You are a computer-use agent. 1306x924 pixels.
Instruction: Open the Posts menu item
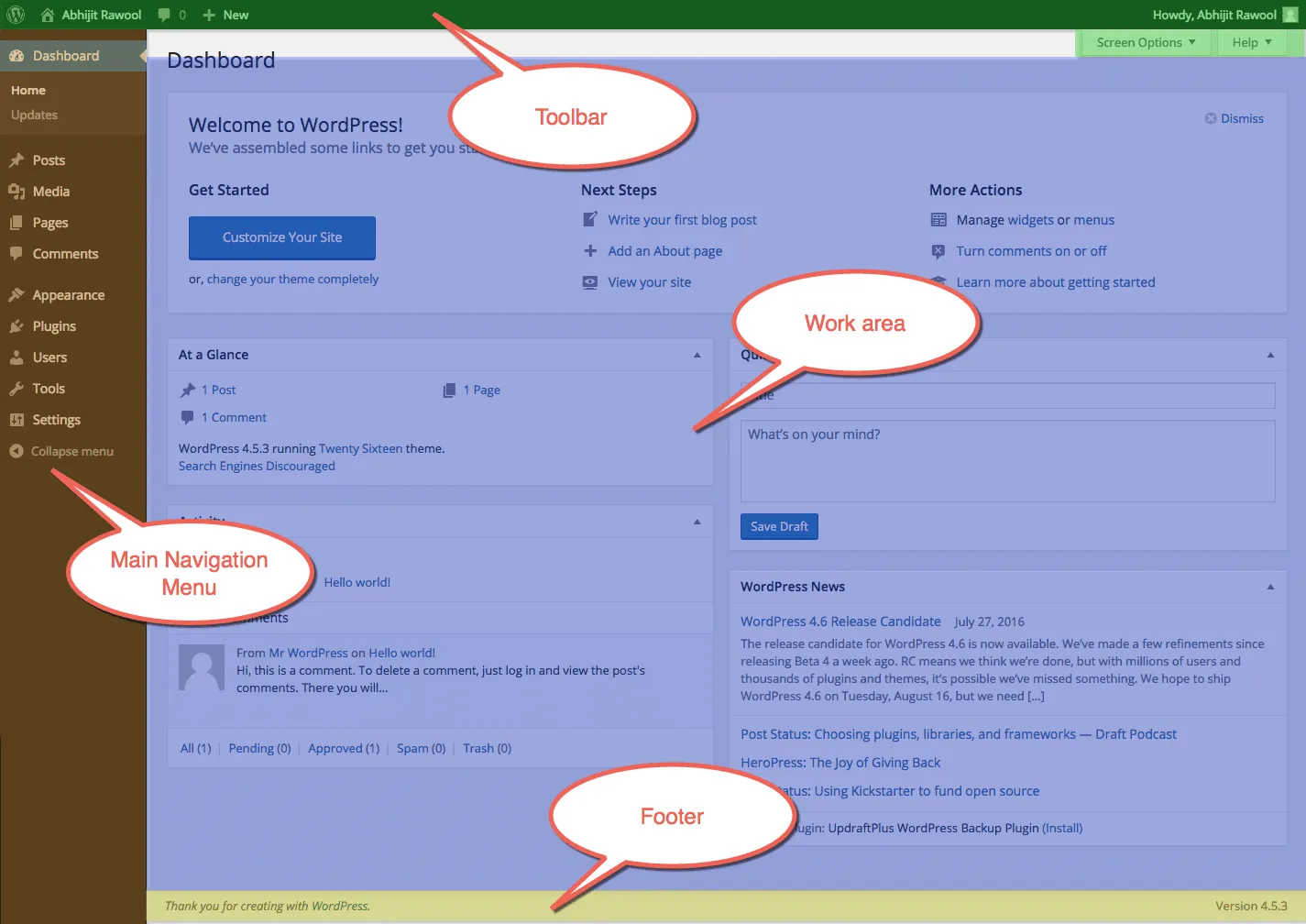[73, 160]
